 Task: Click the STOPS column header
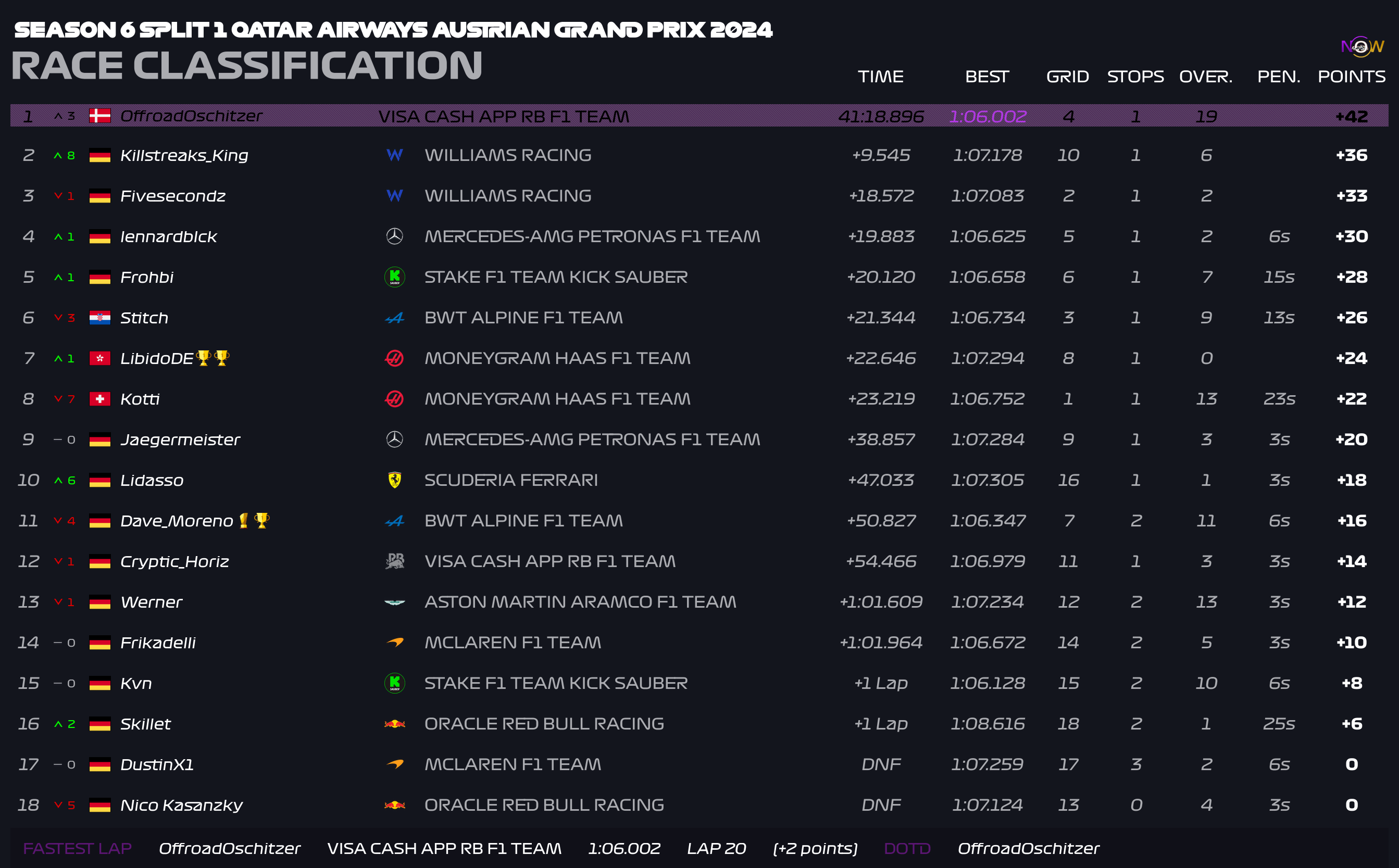(1135, 77)
